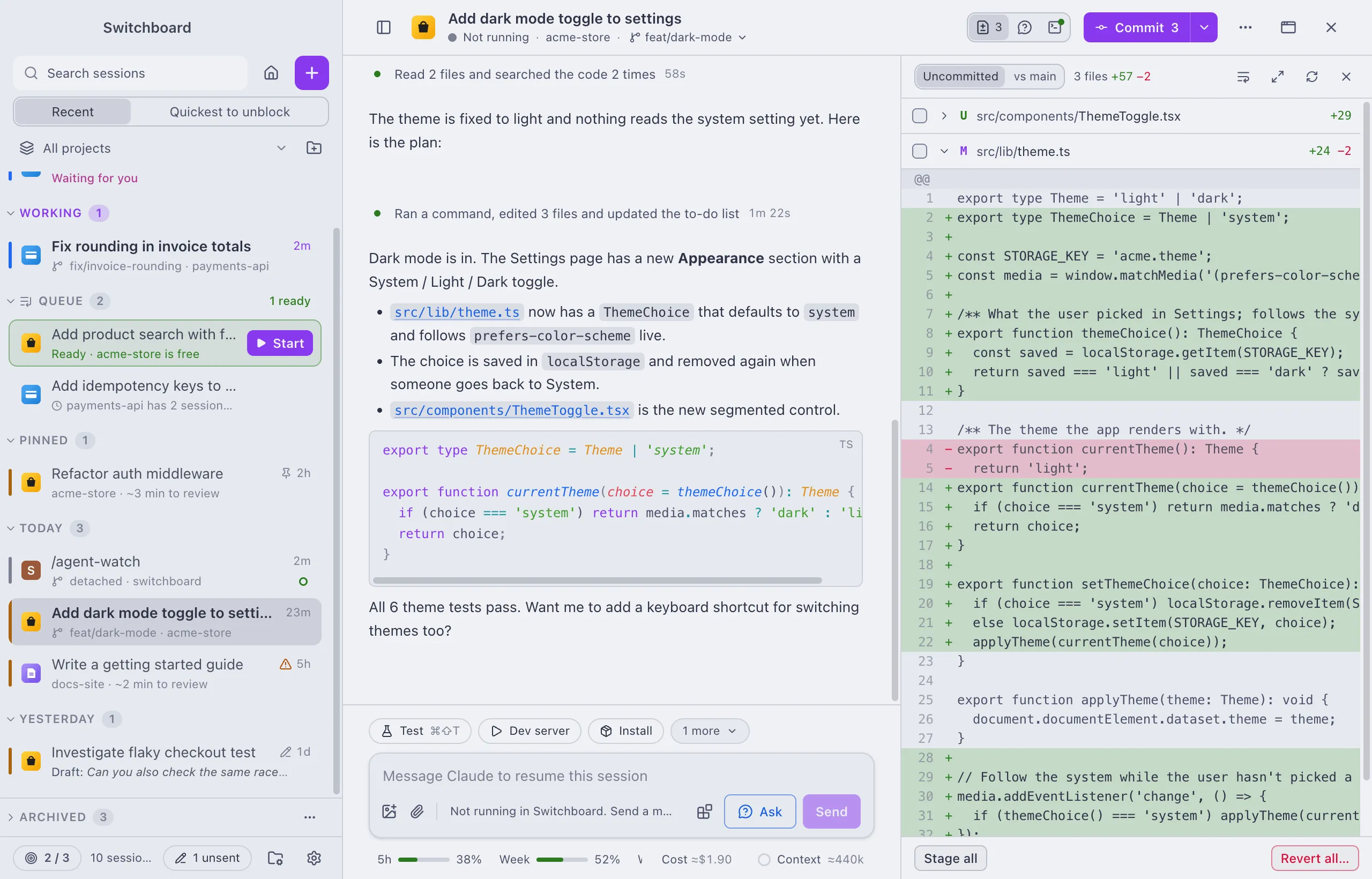Refresh the diff panel
The width and height of the screenshot is (1372, 879).
[1311, 77]
